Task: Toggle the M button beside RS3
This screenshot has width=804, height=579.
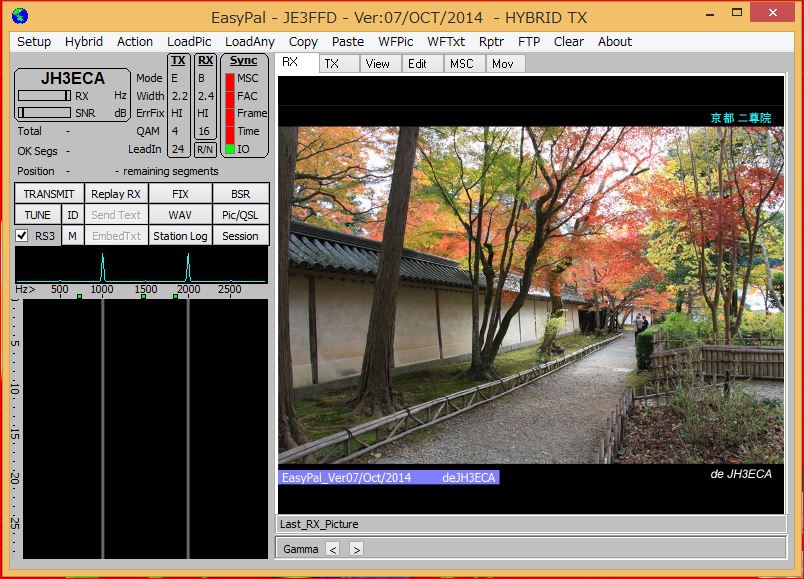Action: point(72,236)
